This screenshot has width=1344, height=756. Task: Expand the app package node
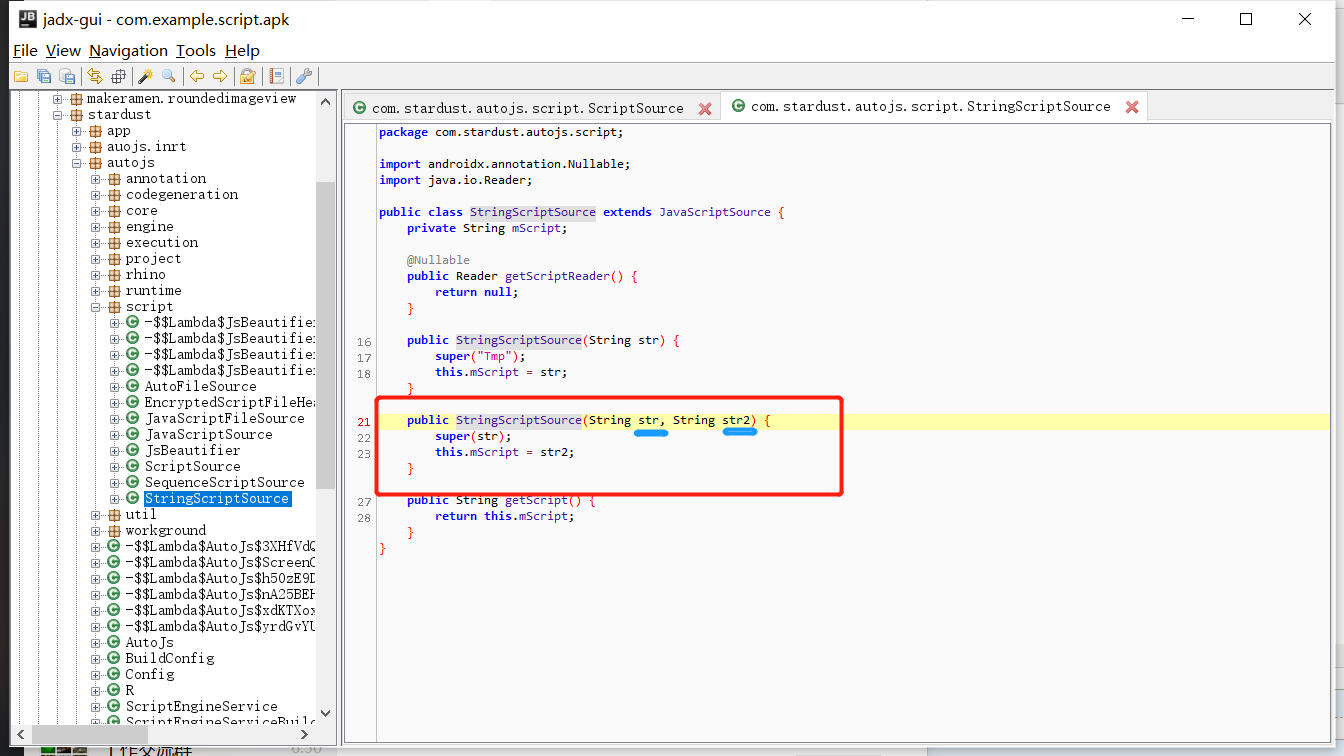click(x=77, y=131)
